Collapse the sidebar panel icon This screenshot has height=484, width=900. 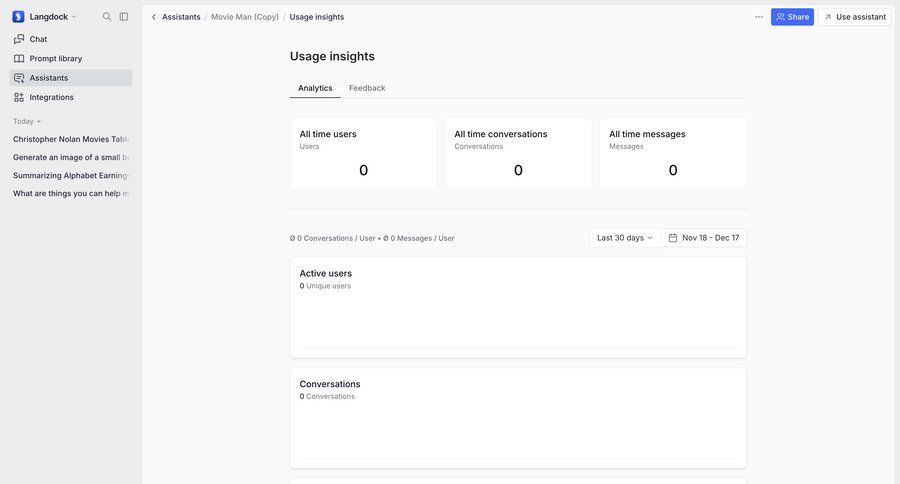point(123,17)
